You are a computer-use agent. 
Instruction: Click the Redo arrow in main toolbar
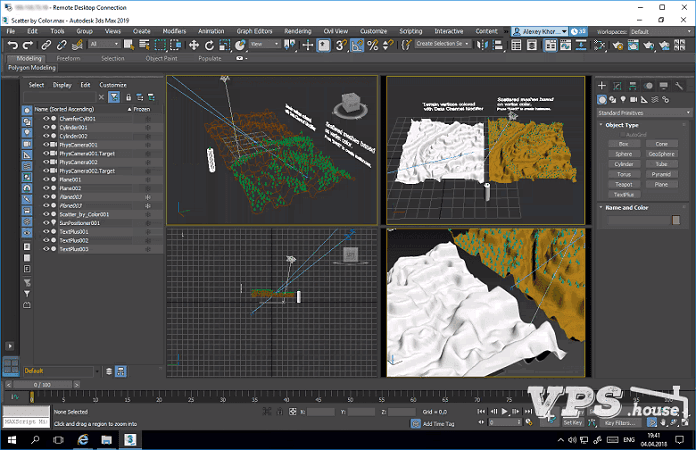click(x=27, y=44)
